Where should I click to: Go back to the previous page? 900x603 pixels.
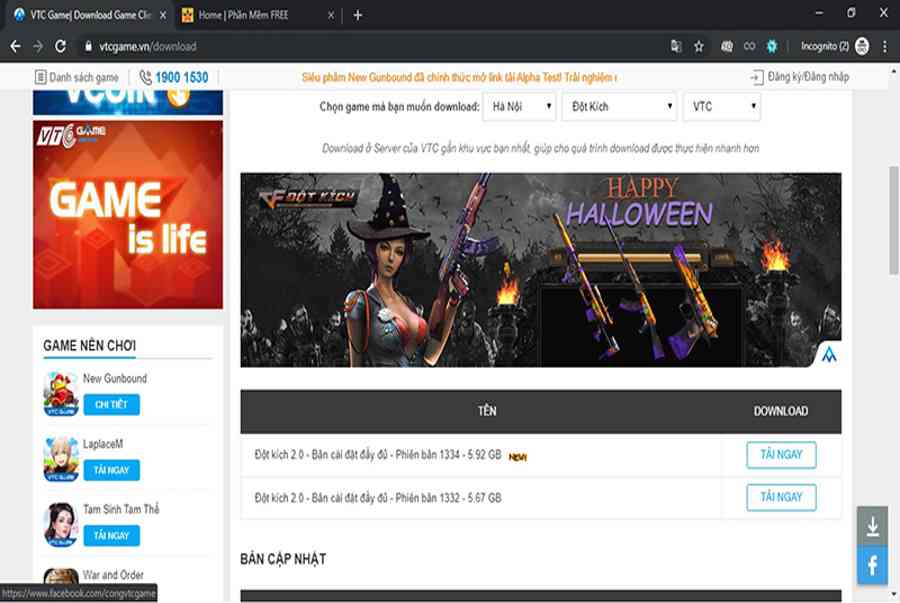(x=15, y=46)
